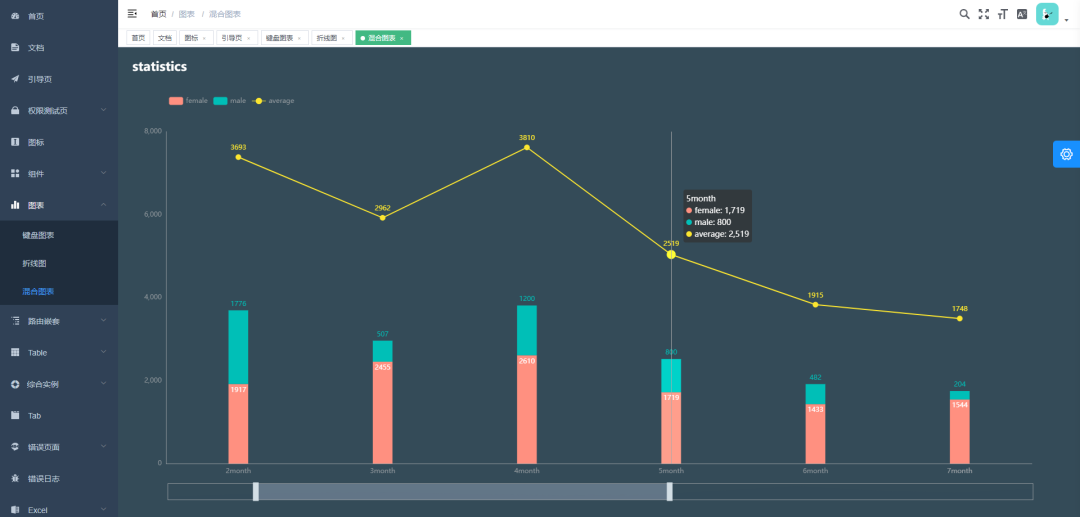Click the 4month female bar
The width and height of the screenshot is (1080, 517).
[x=527, y=410]
